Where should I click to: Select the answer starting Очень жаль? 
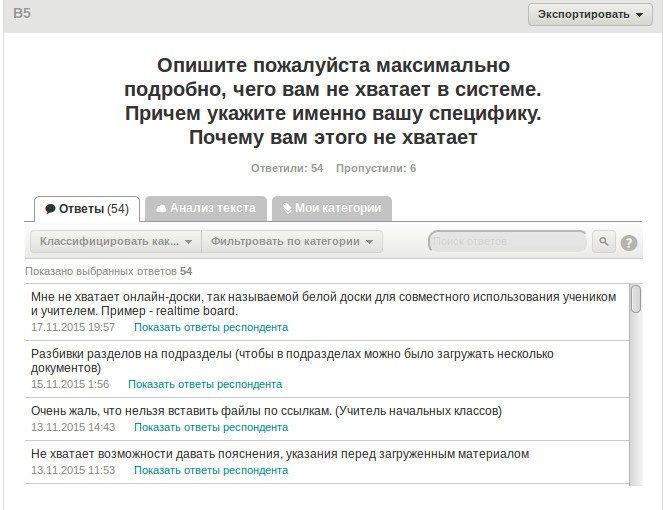pos(266,411)
